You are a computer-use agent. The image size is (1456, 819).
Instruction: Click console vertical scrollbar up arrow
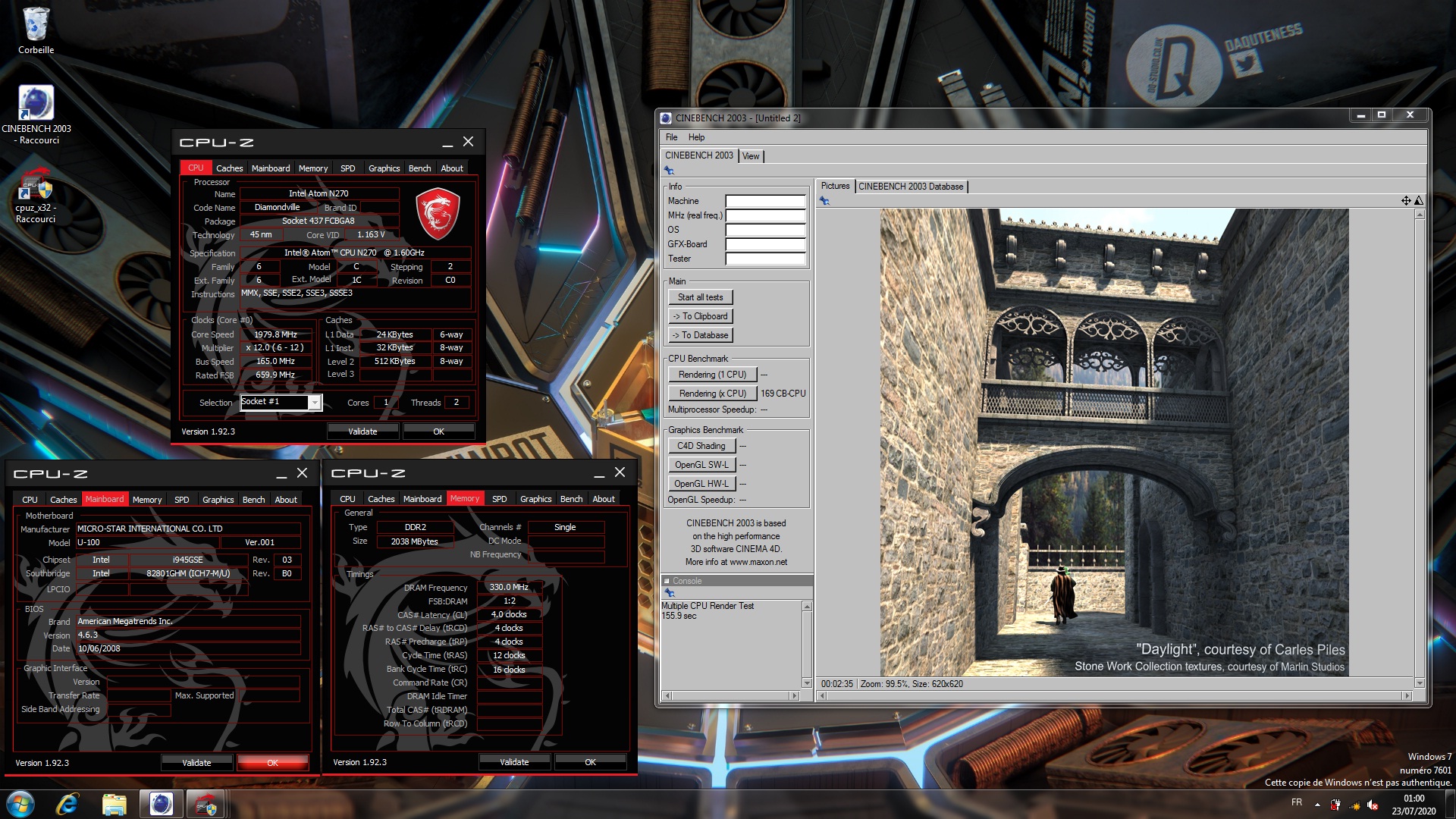pos(807,606)
